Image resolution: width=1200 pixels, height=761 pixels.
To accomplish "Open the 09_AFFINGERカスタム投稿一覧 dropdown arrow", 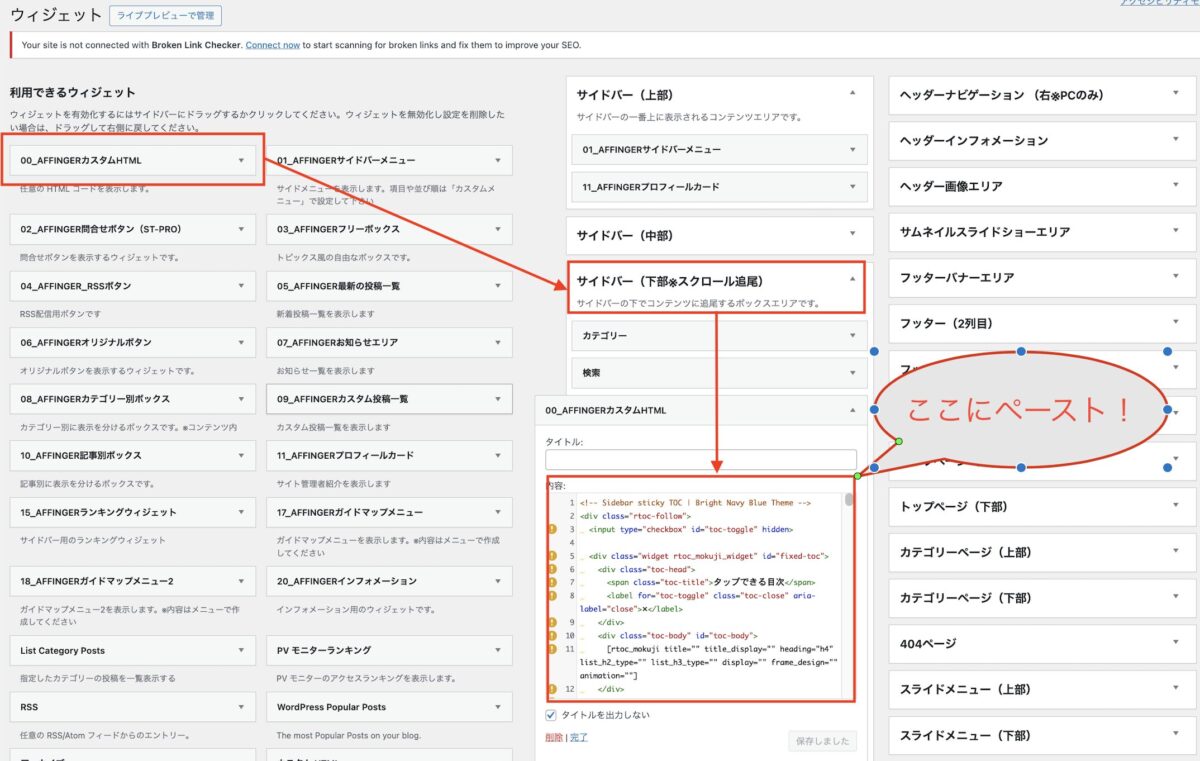I will [x=498, y=399].
